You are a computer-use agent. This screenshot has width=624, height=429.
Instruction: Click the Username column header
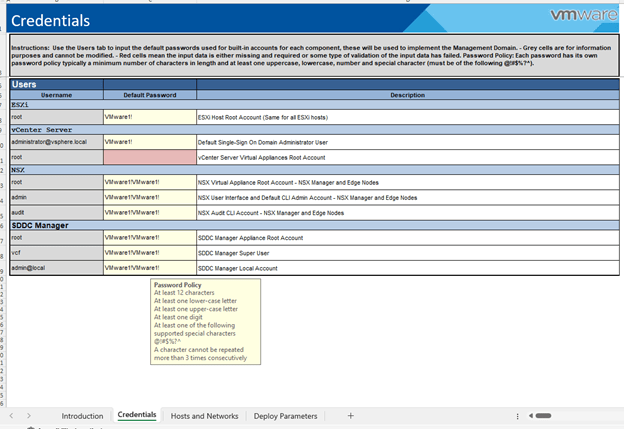click(56, 95)
